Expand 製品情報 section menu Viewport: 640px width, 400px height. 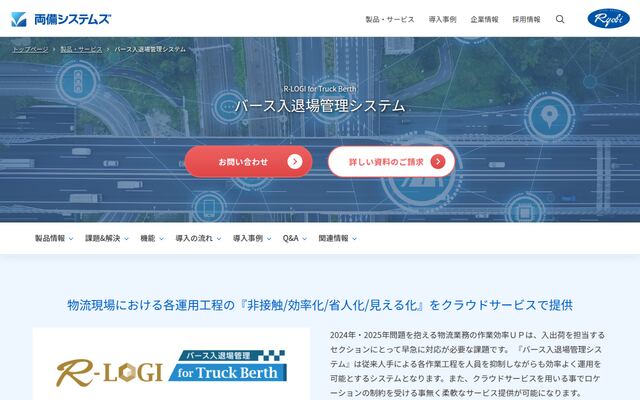[54, 238]
